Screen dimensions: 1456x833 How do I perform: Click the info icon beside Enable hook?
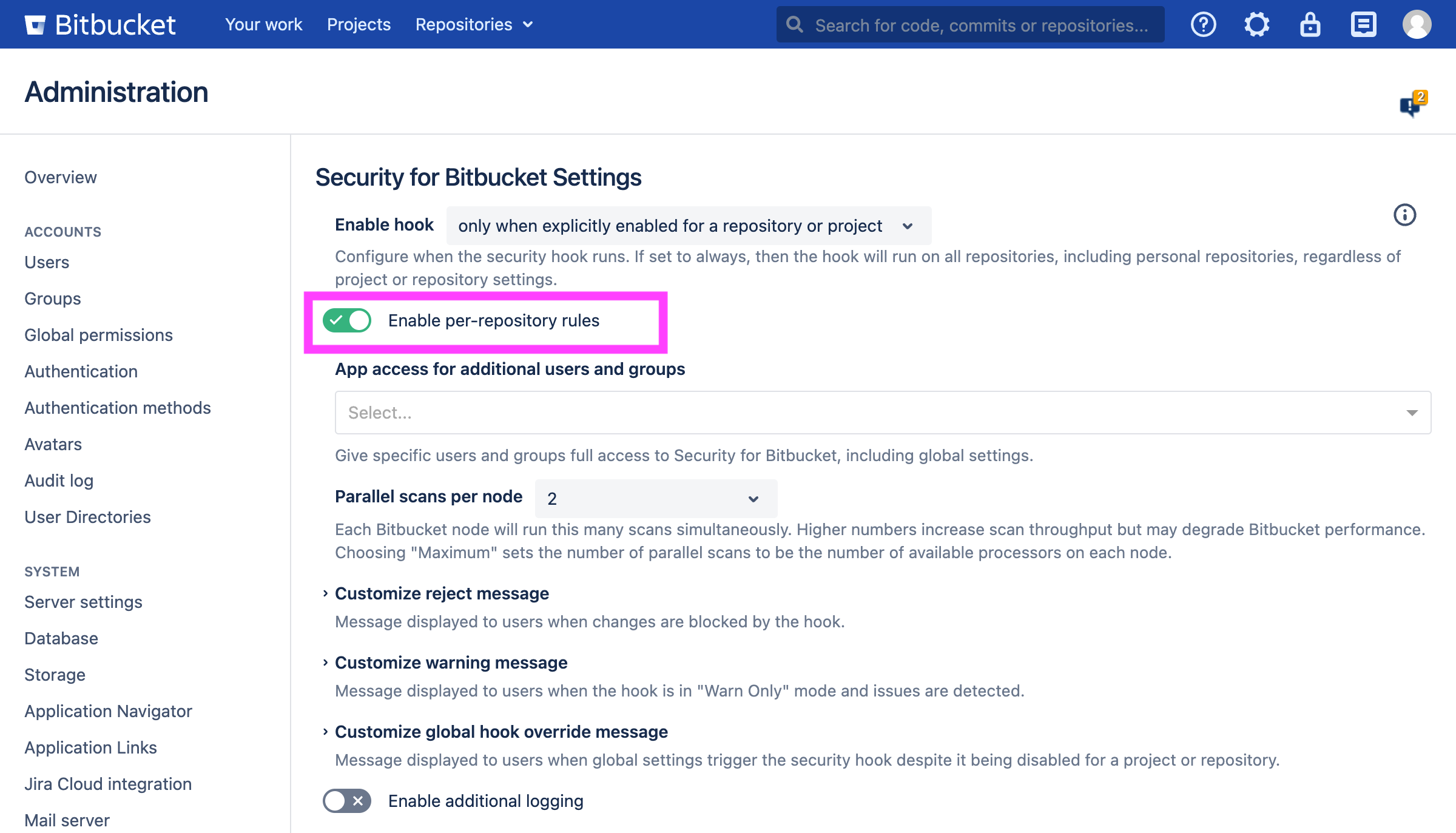(x=1404, y=215)
